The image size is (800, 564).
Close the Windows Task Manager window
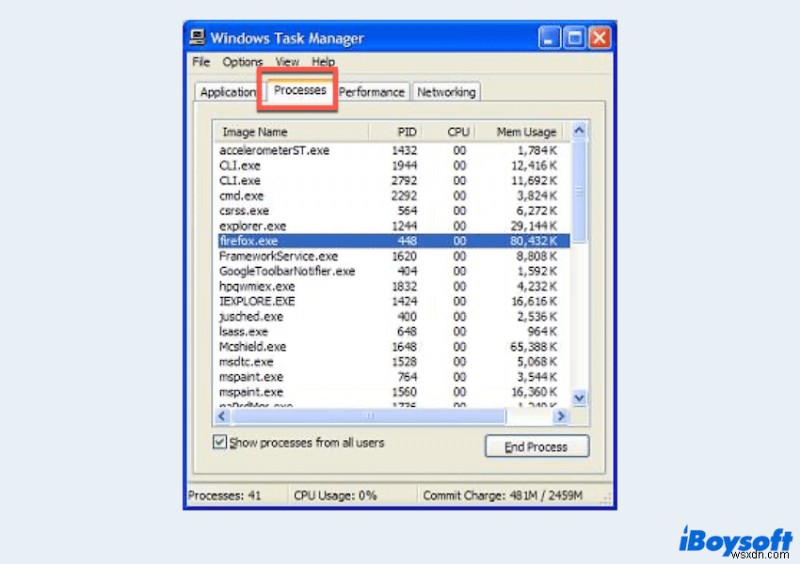[600, 38]
